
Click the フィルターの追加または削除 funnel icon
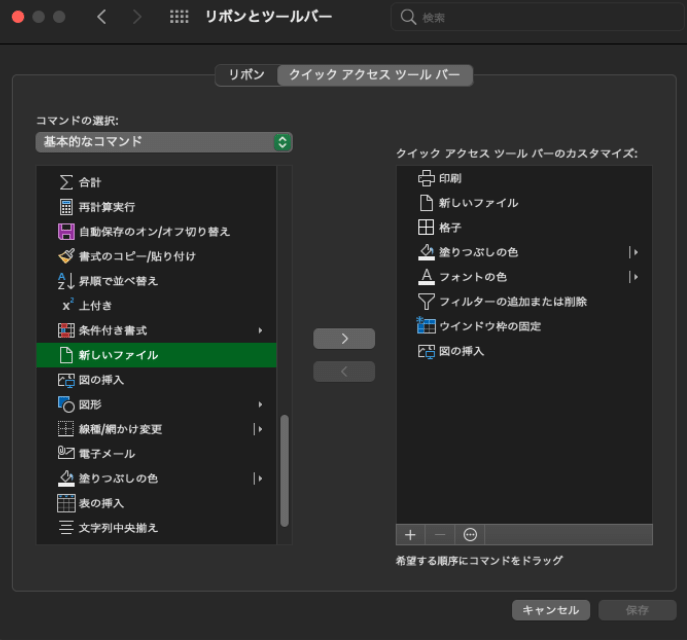pos(426,301)
